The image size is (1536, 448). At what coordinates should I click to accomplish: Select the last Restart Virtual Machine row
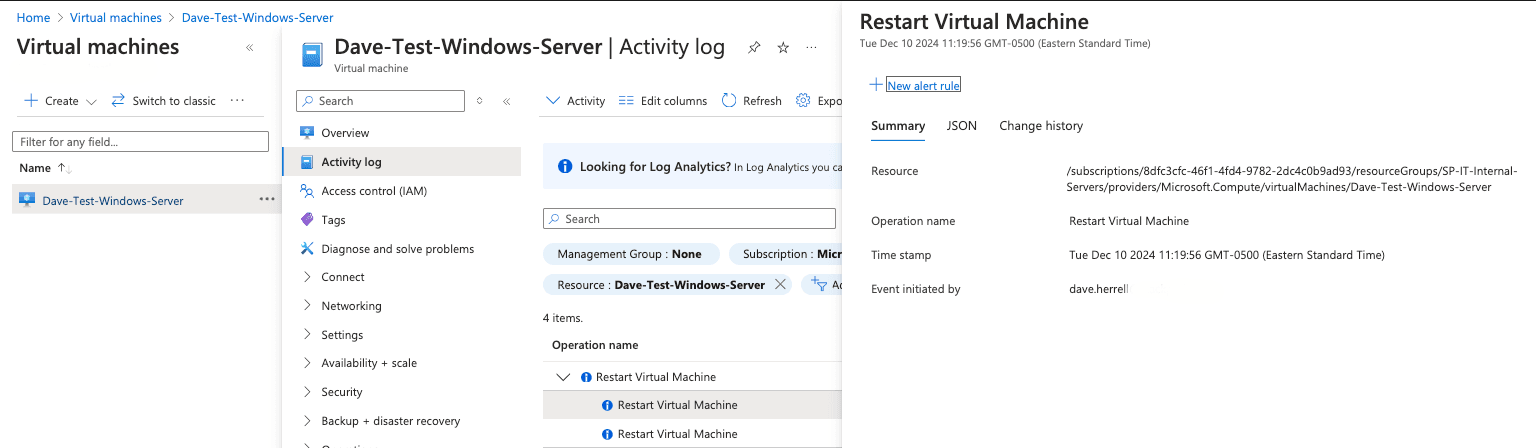(691, 434)
